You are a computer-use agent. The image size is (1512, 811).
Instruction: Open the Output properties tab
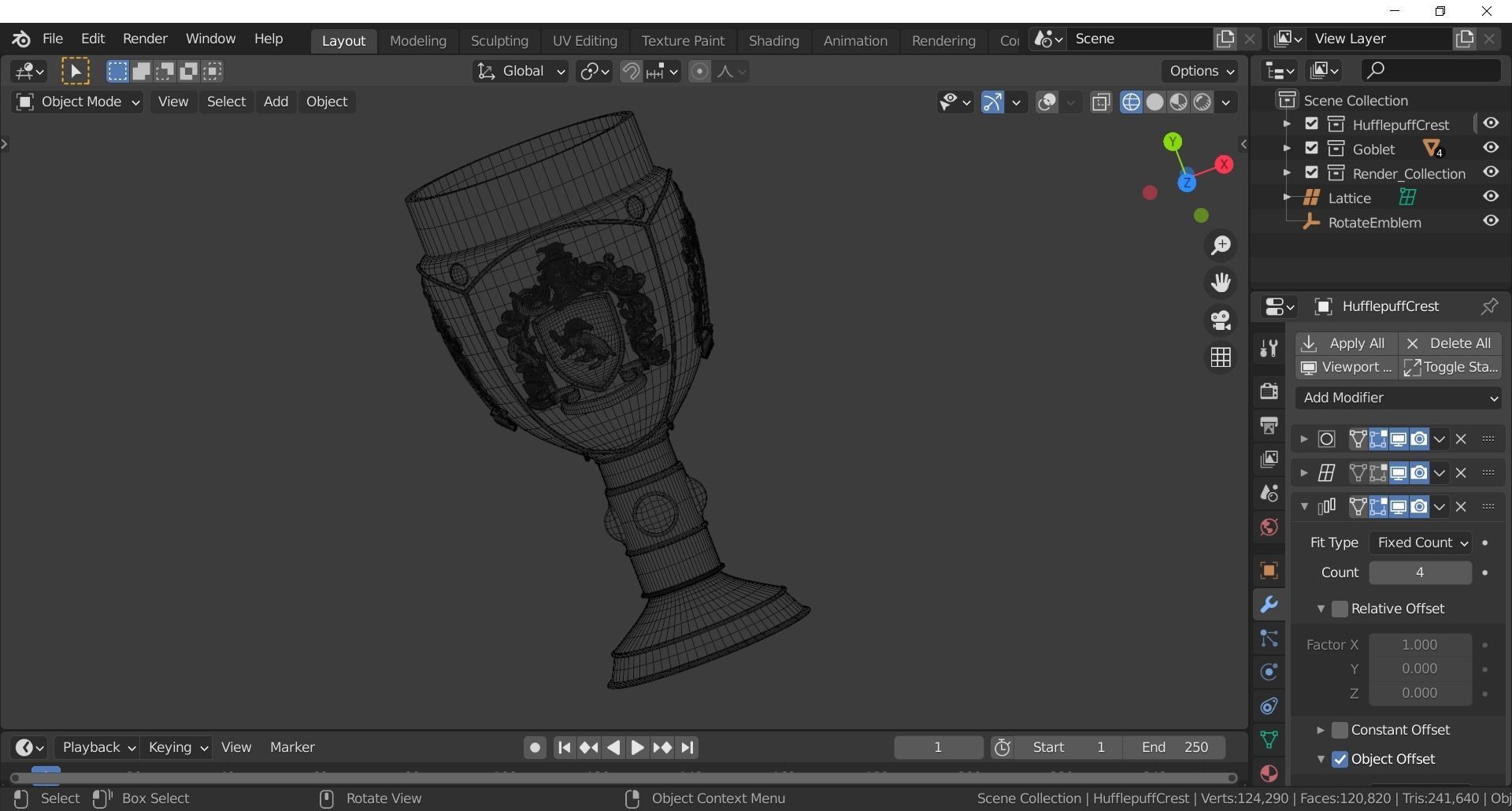click(x=1268, y=425)
